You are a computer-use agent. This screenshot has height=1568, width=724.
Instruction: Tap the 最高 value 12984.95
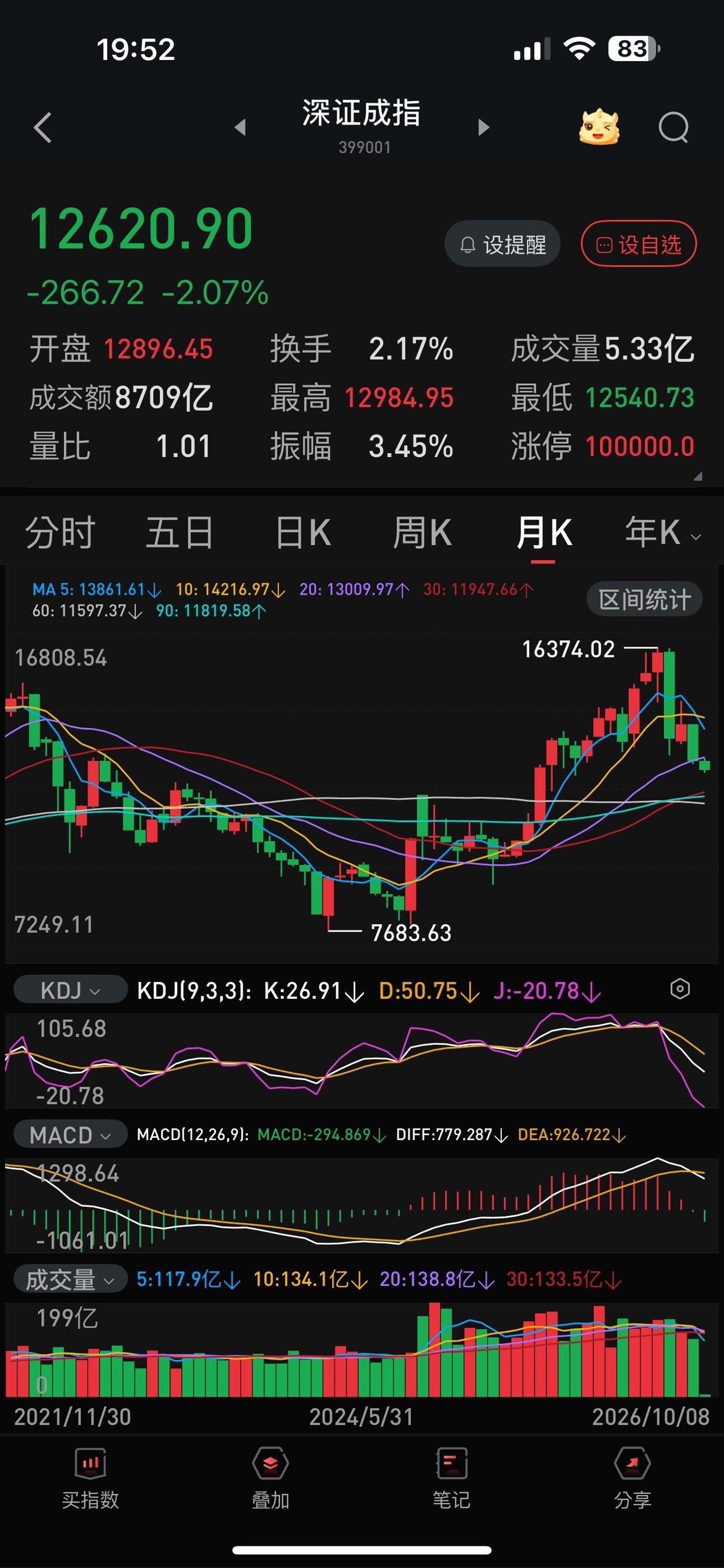tap(399, 398)
